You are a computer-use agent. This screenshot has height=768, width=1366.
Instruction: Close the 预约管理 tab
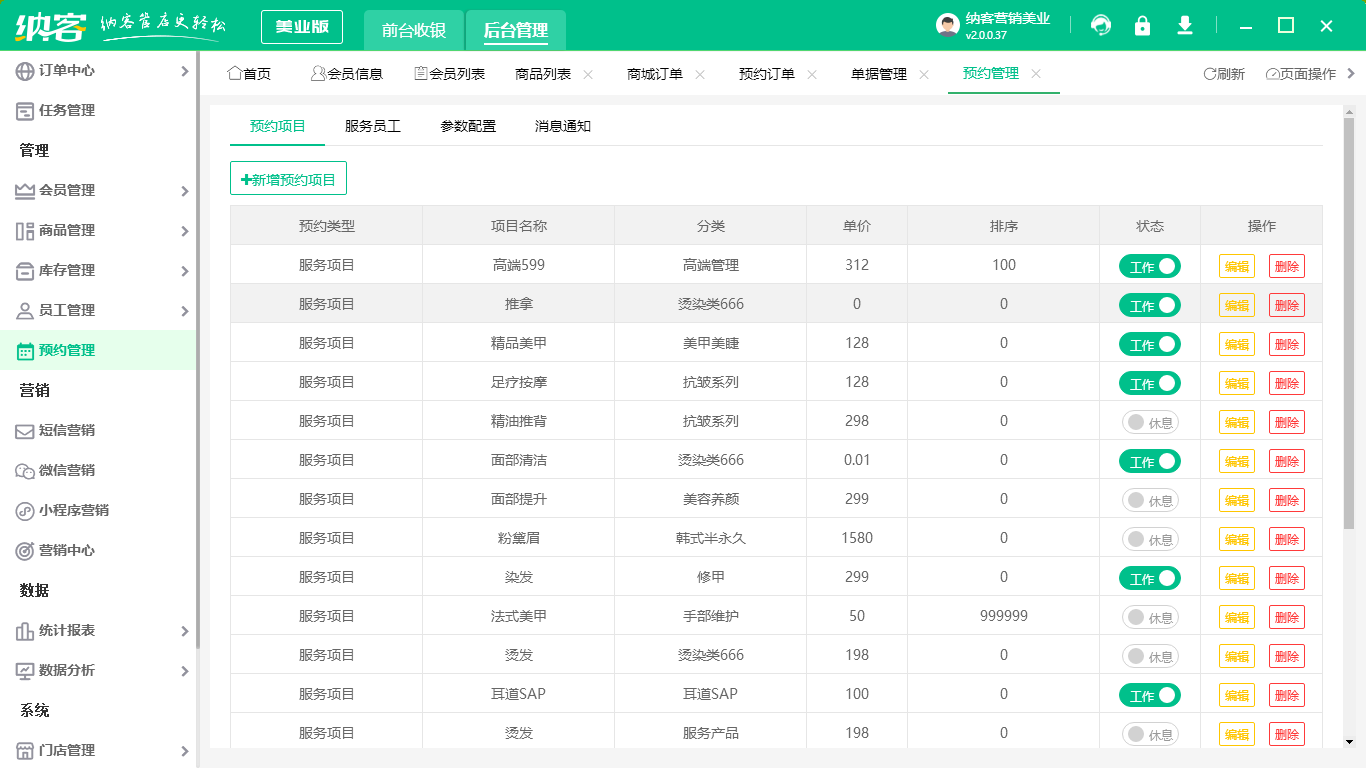pyautogui.click(x=1036, y=74)
